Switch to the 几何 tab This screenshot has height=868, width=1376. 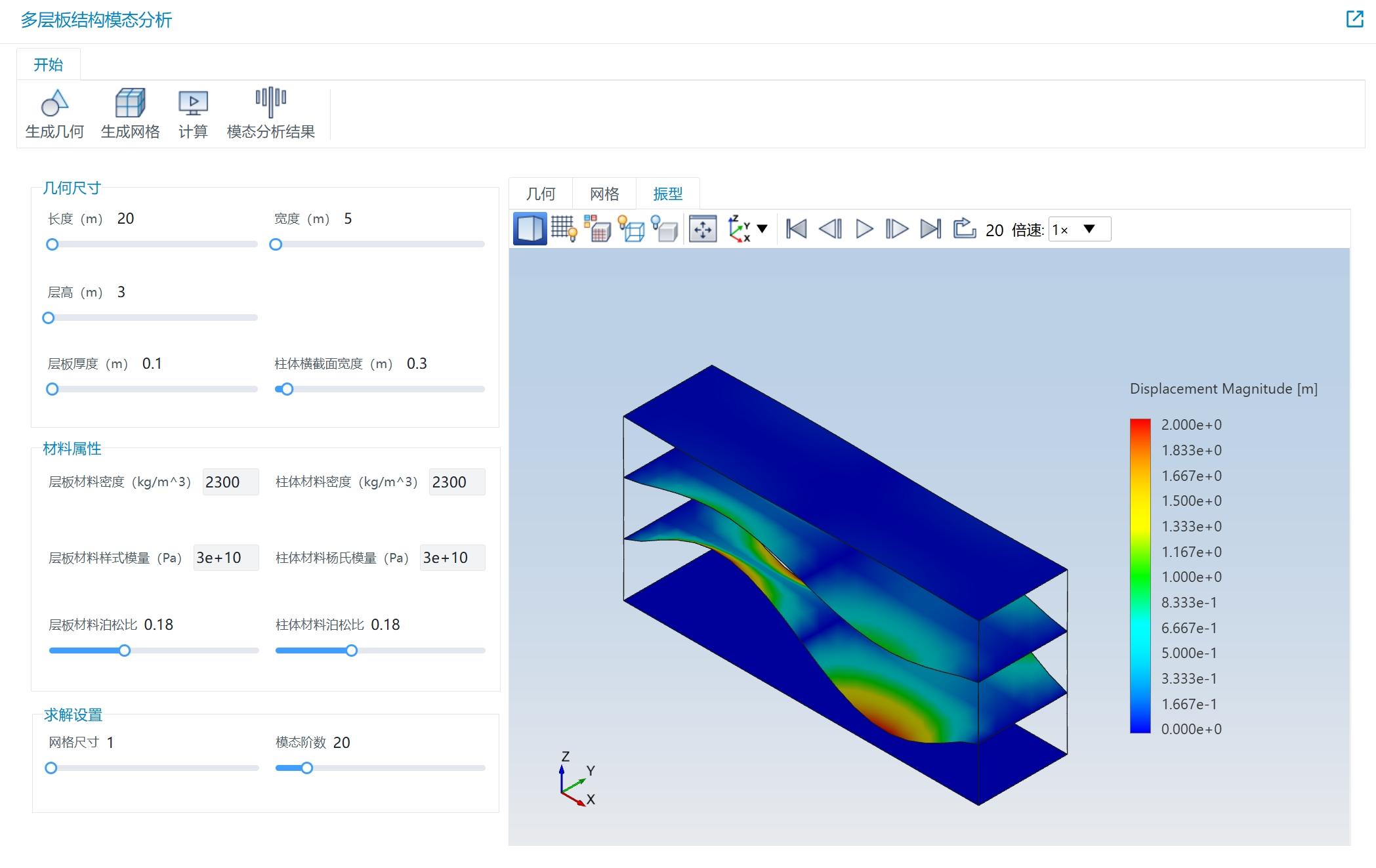[541, 194]
